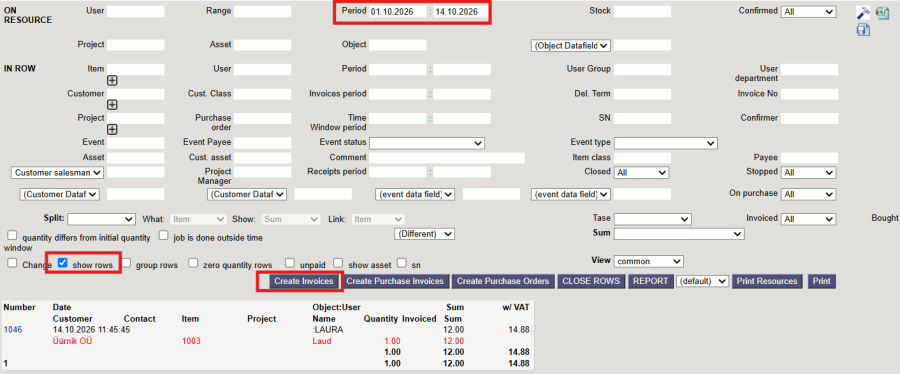Expand the Split dropdown
This screenshot has width=900, height=374.
click(x=102, y=219)
